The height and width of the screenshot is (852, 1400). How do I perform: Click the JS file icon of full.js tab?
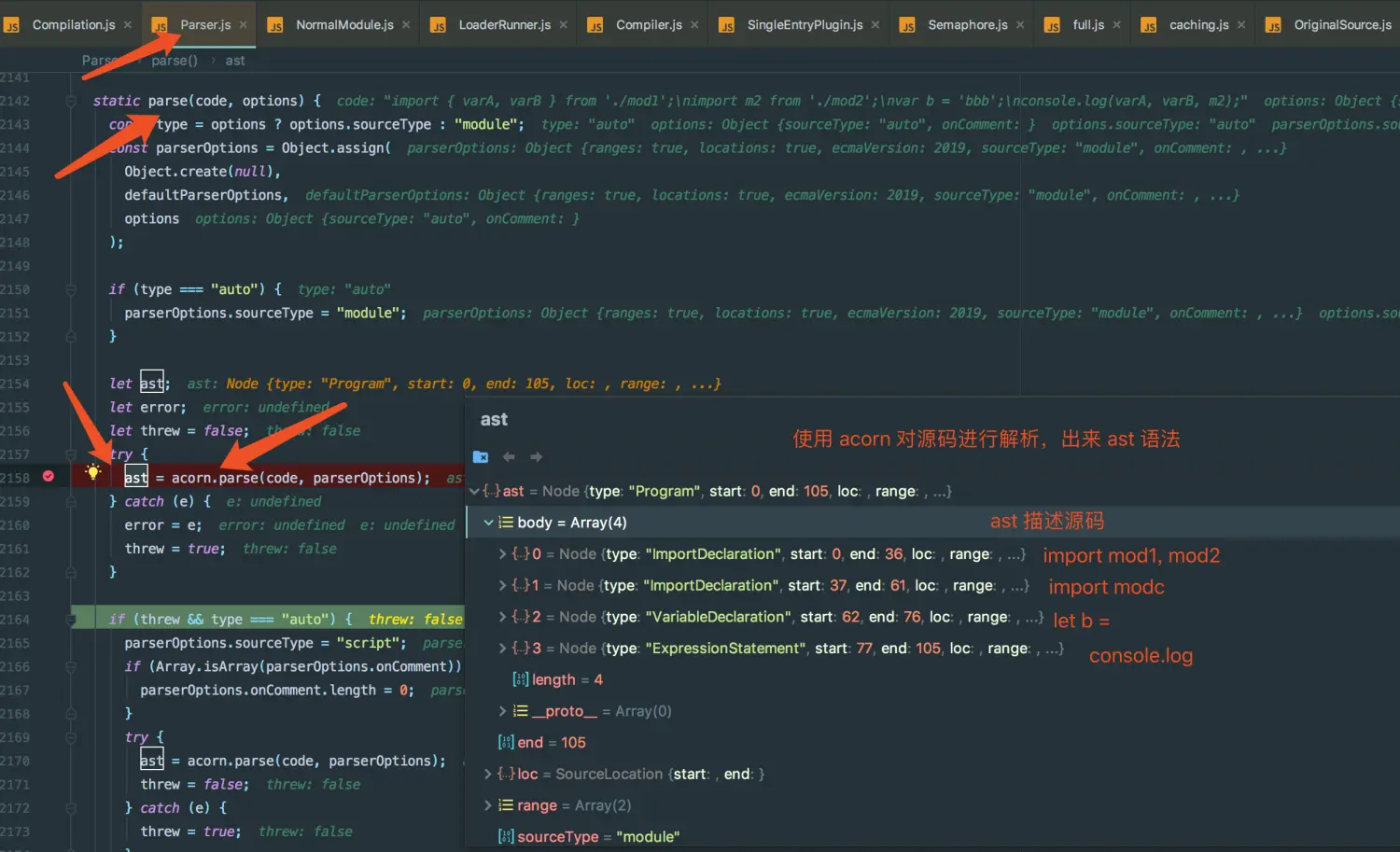pos(1052,25)
